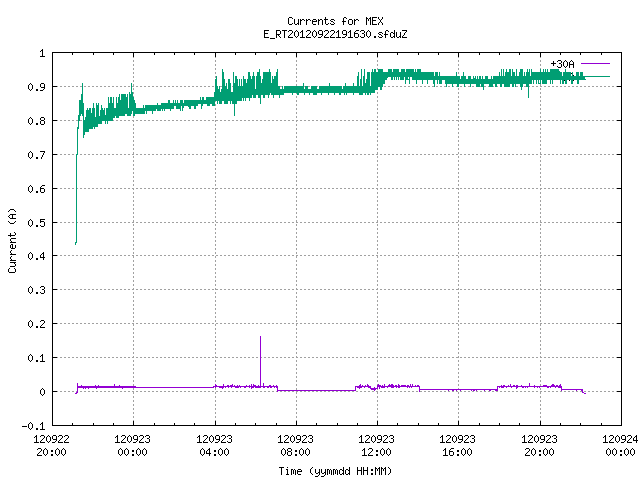Viewport: 640px width, 480px height.
Task: Click the x-axis tick label 120923 04:00
Action: click(x=214, y=446)
